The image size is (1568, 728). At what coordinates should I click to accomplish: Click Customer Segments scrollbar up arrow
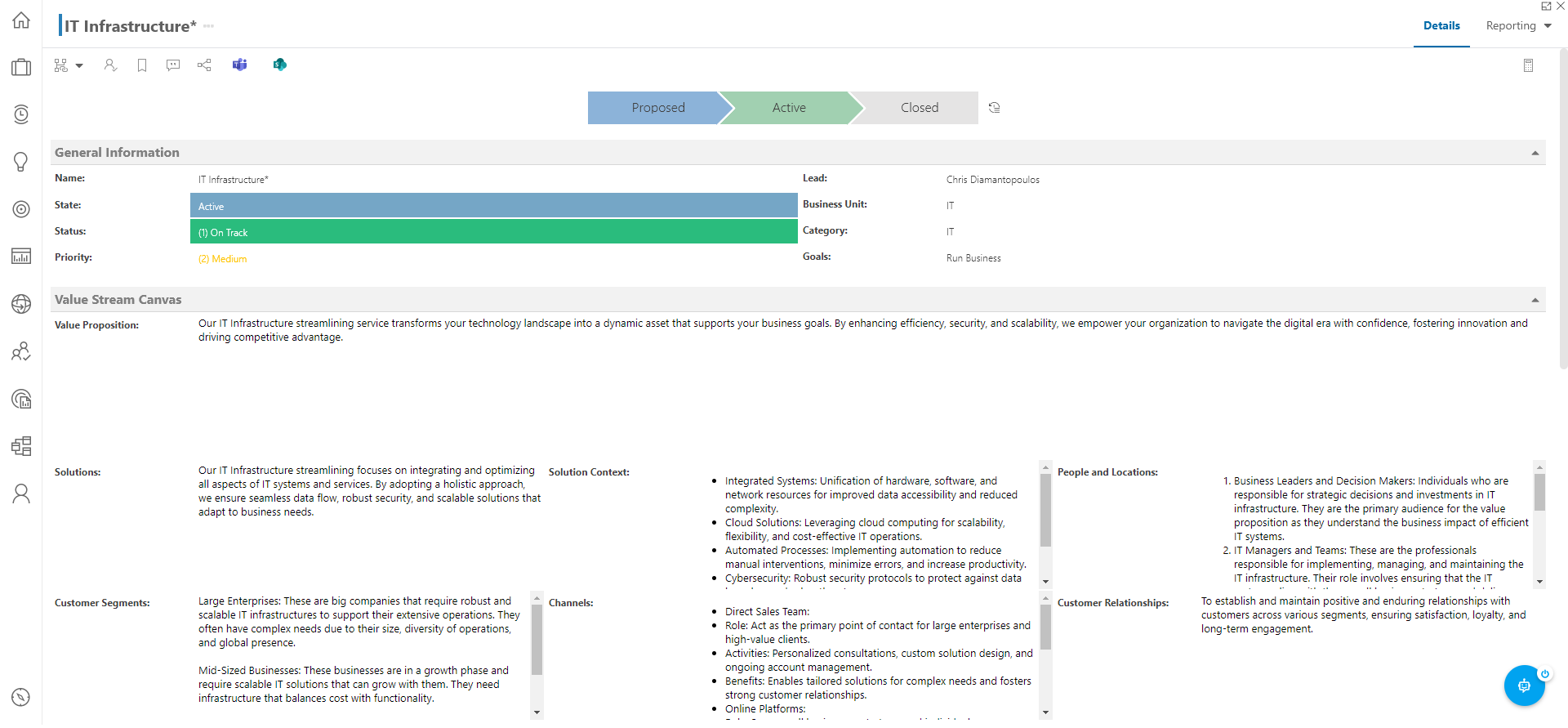537,598
